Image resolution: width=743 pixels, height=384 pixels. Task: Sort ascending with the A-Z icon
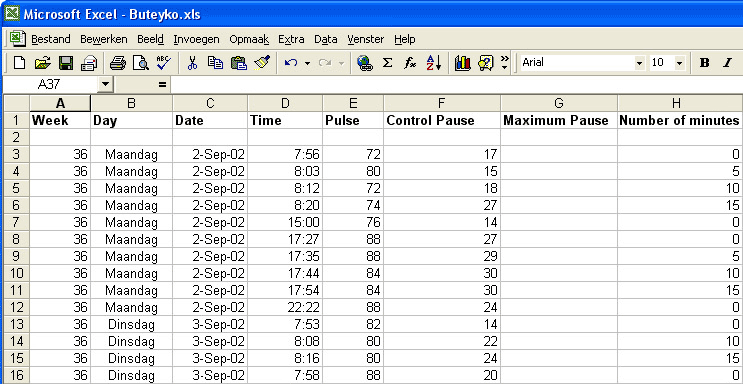click(434, 63)
